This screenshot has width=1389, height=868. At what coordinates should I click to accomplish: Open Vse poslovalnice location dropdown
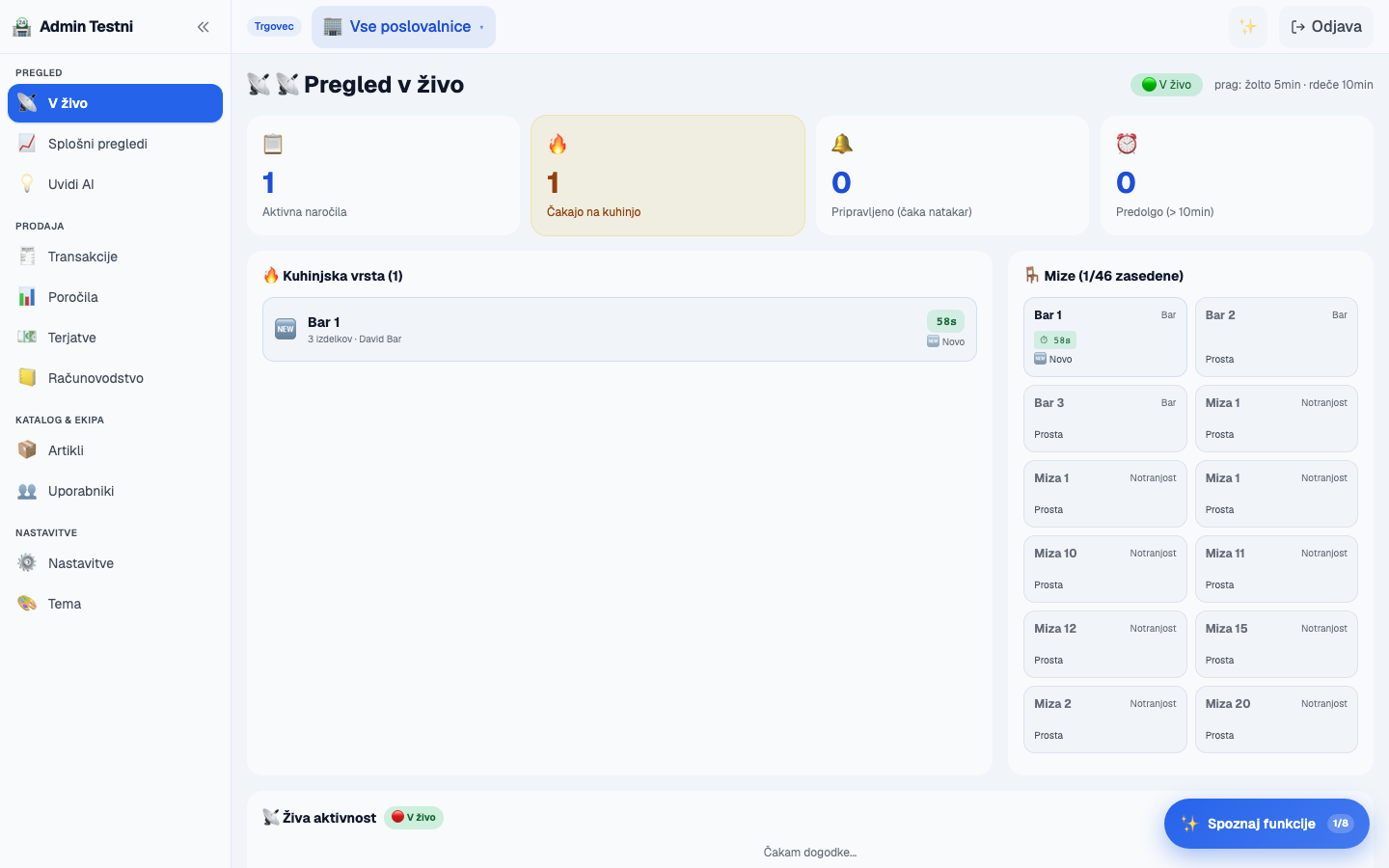tap(403, 27)
